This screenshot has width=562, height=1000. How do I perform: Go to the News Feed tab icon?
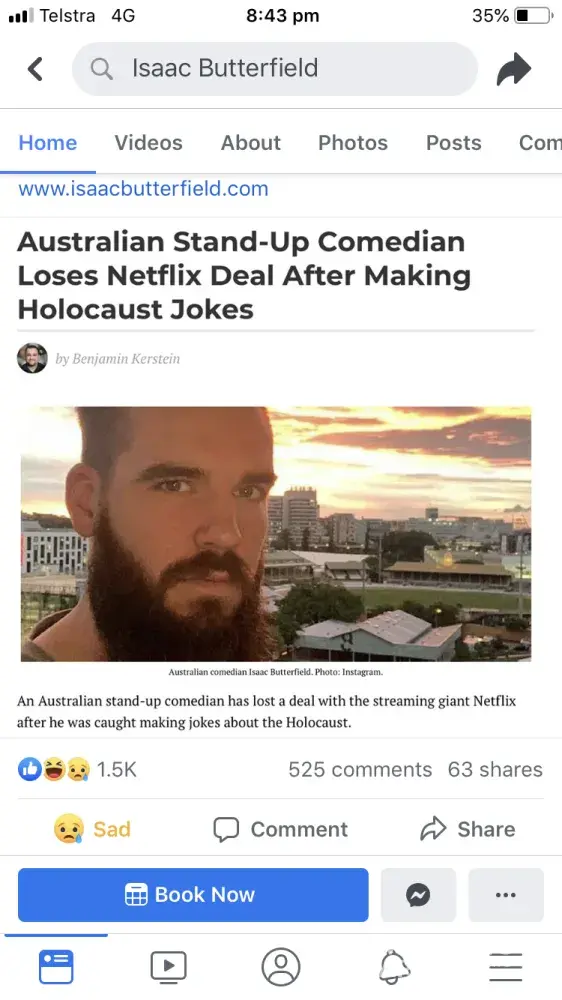56,967
